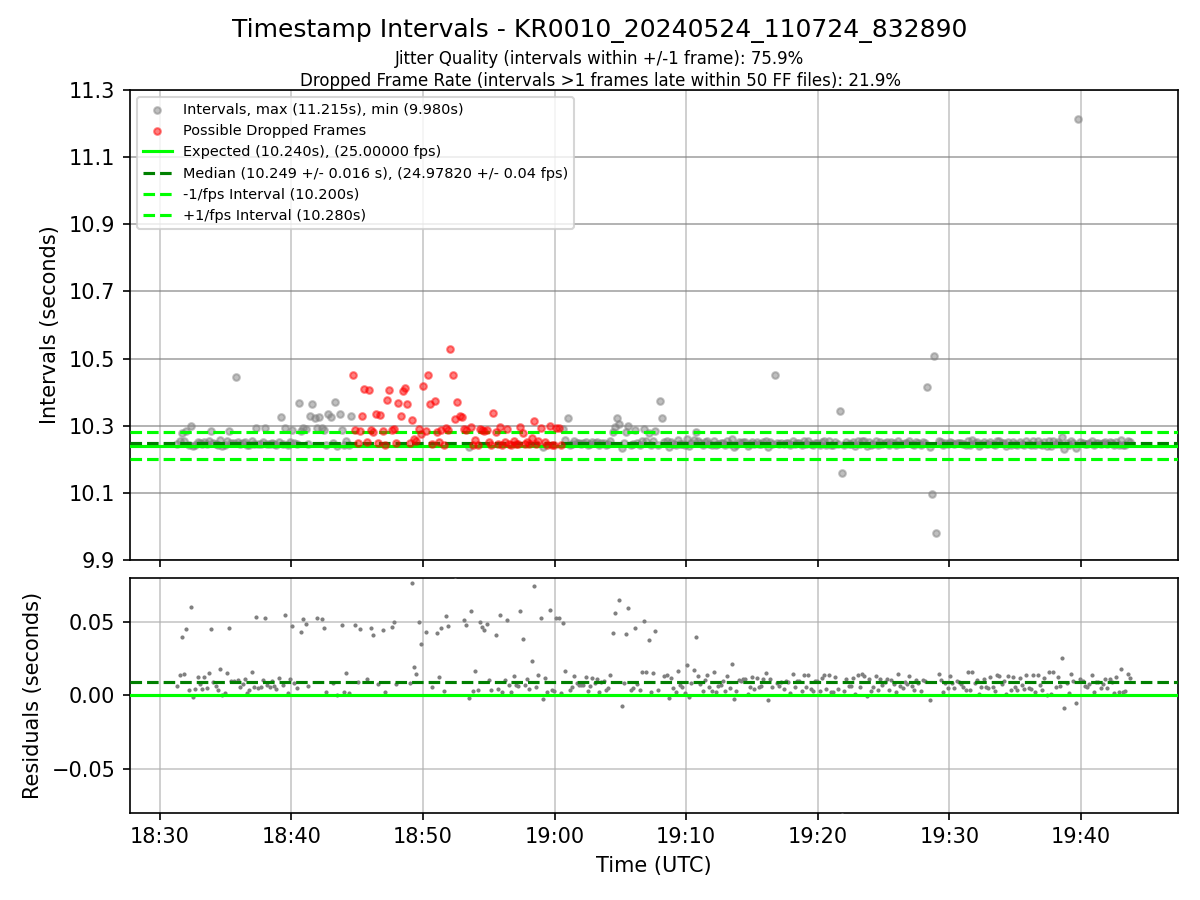Select legend entry starting with "Median (10.249"
This screenshot has height=900, width=1200.
pyautogui.click(x=375, y=173)
